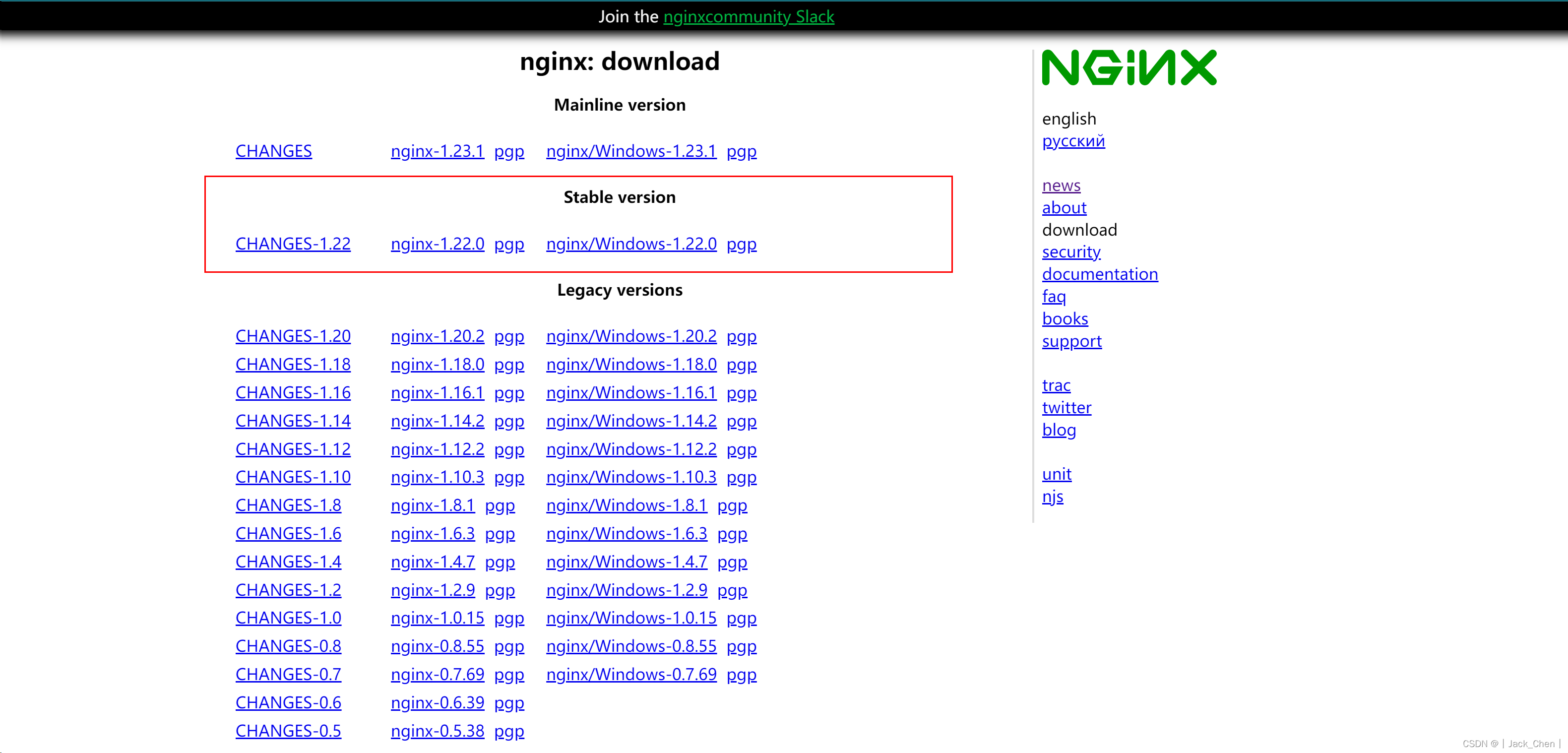Open CHANGES-1.22 changelog
The height and width of the screenshot is (753, 1568).
pyautogui.click(x=293, y=244)
